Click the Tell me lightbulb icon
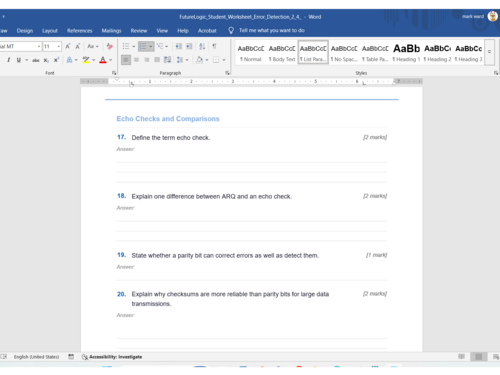The height and width of the screenshot is (375, 500). [231, 30]
